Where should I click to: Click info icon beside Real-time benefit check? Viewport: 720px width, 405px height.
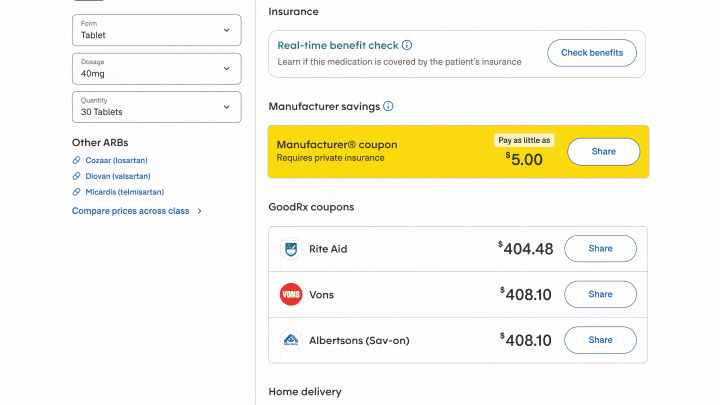[x=407, y=45]
